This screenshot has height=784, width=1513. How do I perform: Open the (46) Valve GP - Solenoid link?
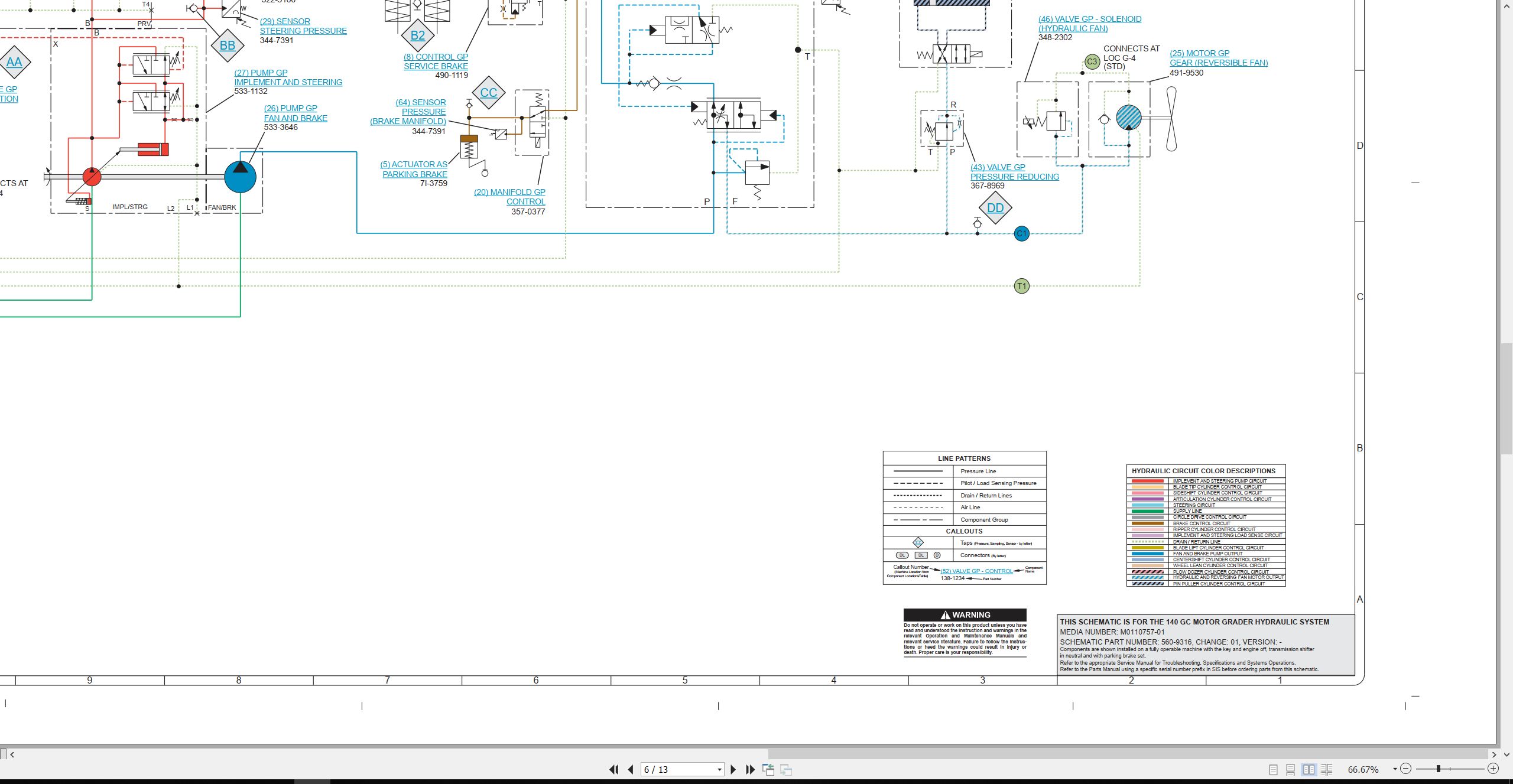tap(1090, 24)
